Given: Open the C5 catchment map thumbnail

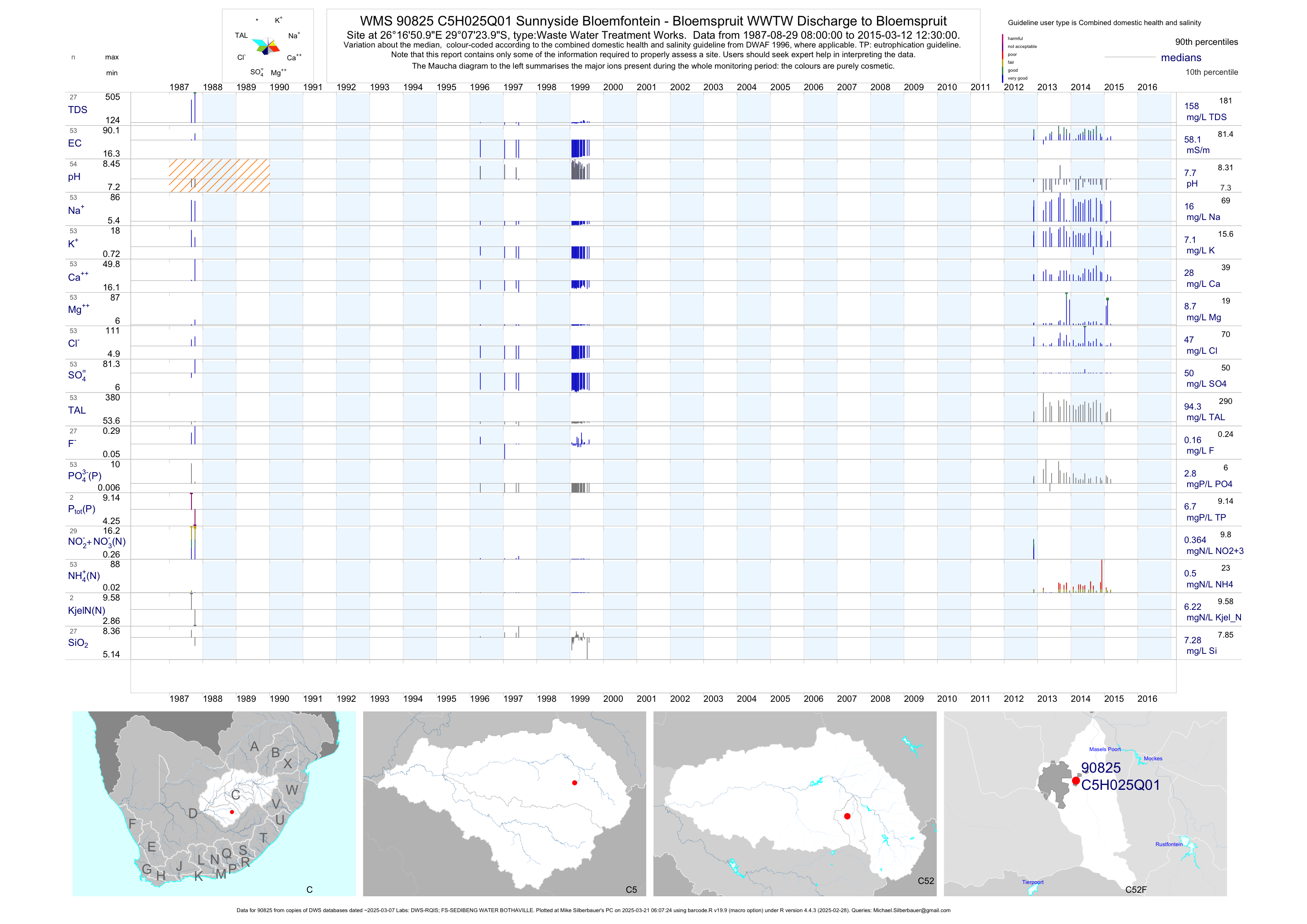Looking at the screenshot, I should point(504,803).
